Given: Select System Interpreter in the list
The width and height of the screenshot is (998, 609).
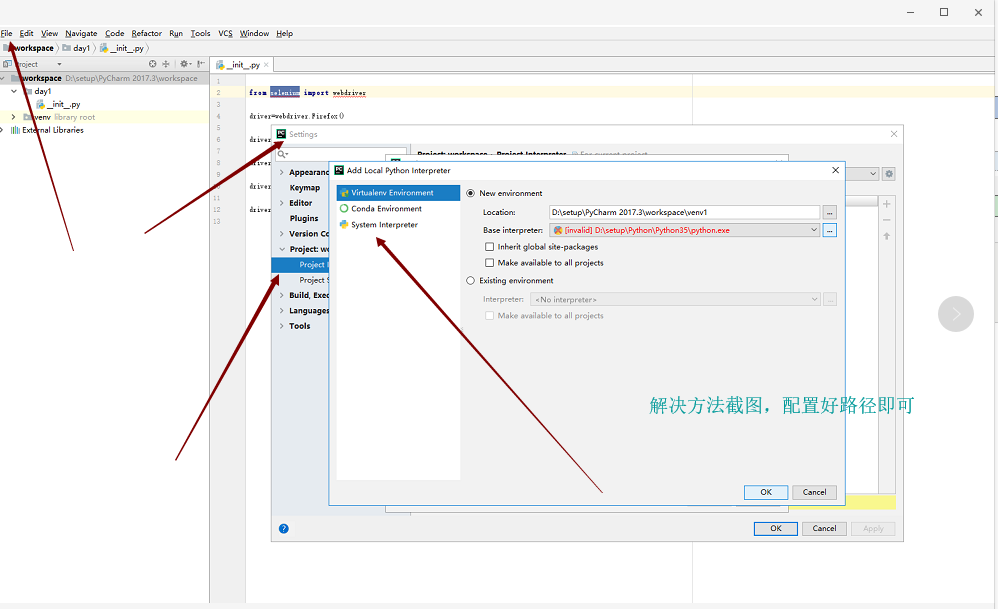Looking at the screenshot, I should tap(384, 225).
